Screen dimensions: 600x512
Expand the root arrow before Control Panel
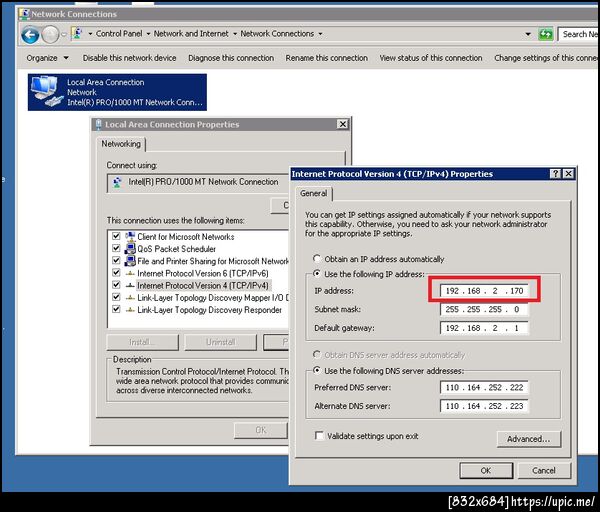point(90,34)
